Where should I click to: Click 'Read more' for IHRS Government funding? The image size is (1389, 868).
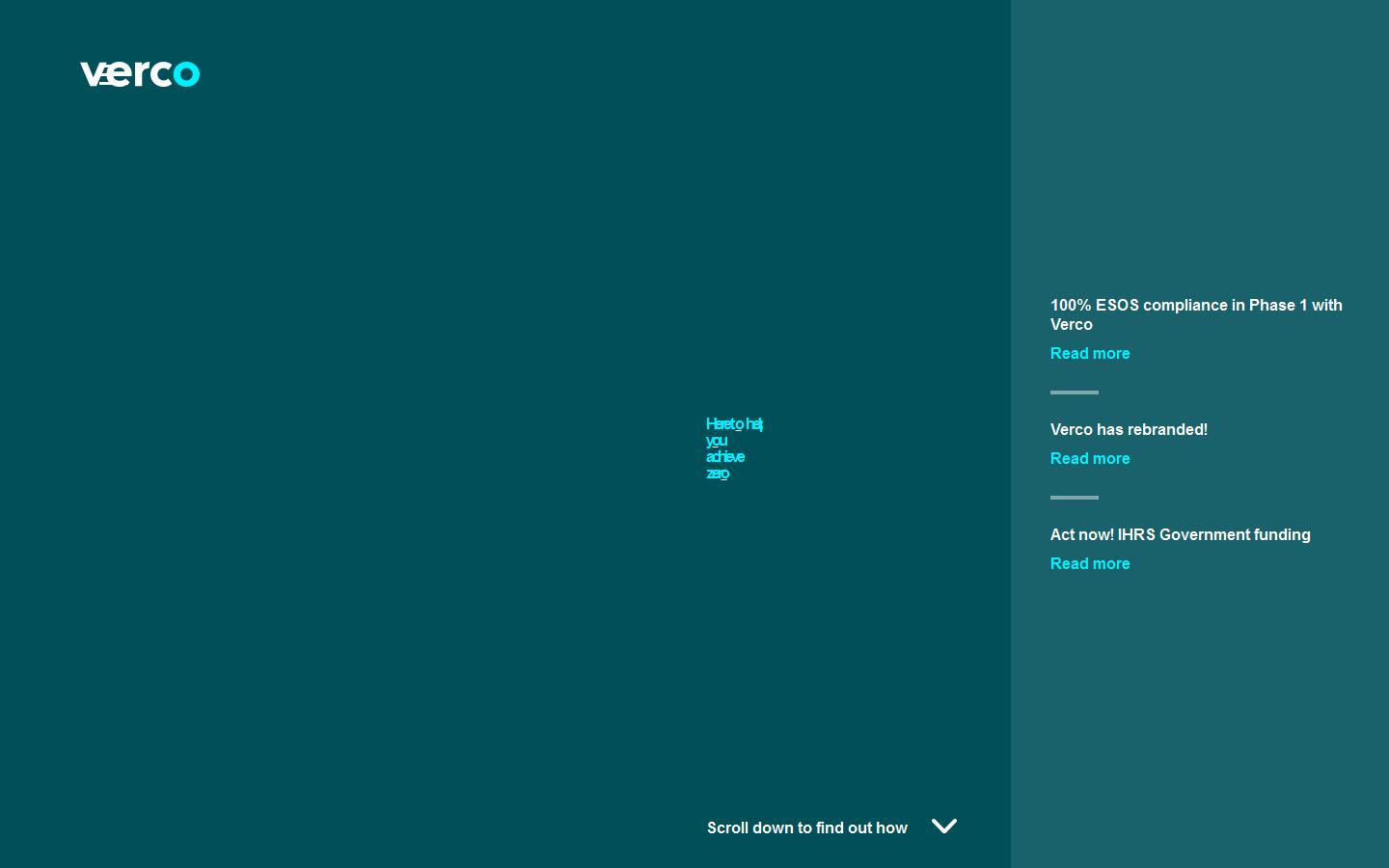[x=1090, y=563]
